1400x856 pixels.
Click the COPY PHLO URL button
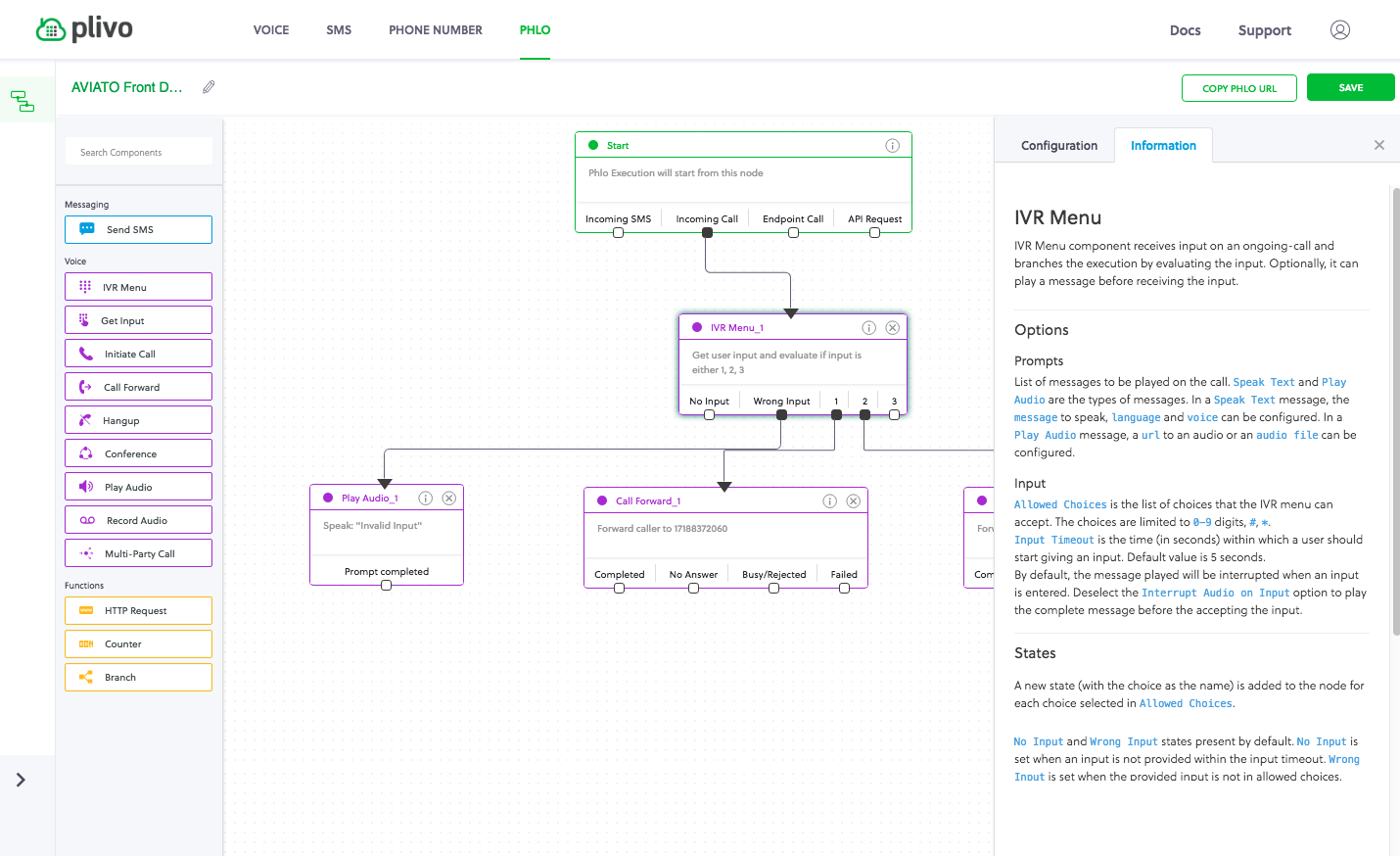1238,88
